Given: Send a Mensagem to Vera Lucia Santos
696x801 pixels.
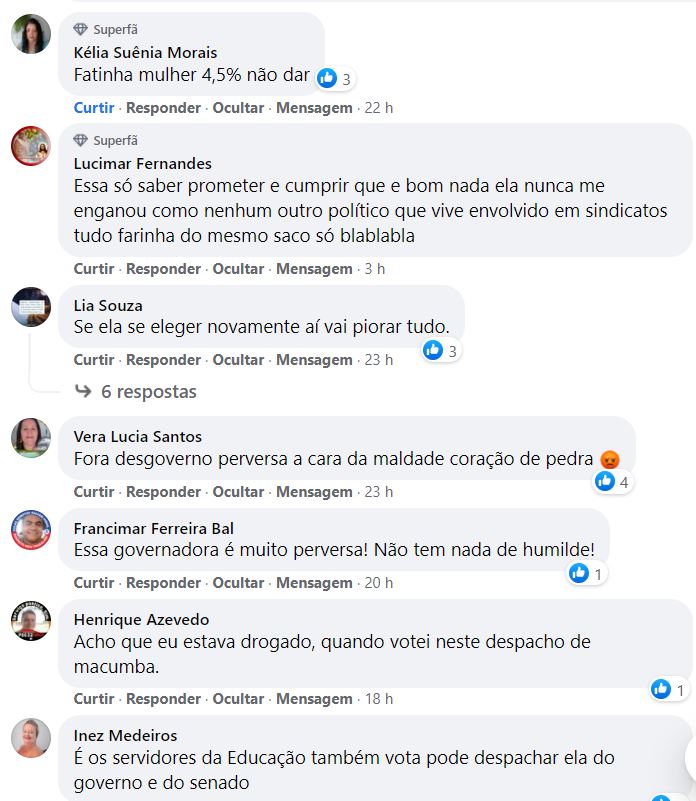Looking at the screenshot, I should point(314,491).
